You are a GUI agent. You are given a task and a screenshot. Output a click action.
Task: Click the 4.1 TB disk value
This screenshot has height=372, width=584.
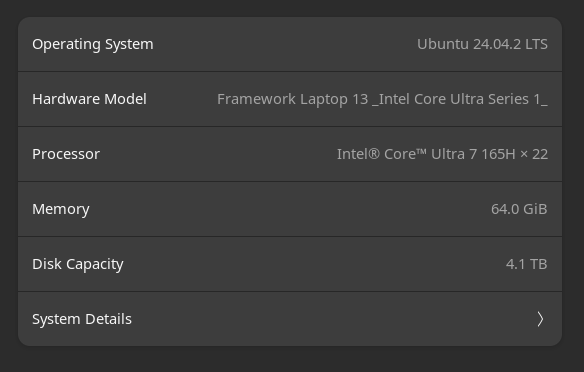527,264
